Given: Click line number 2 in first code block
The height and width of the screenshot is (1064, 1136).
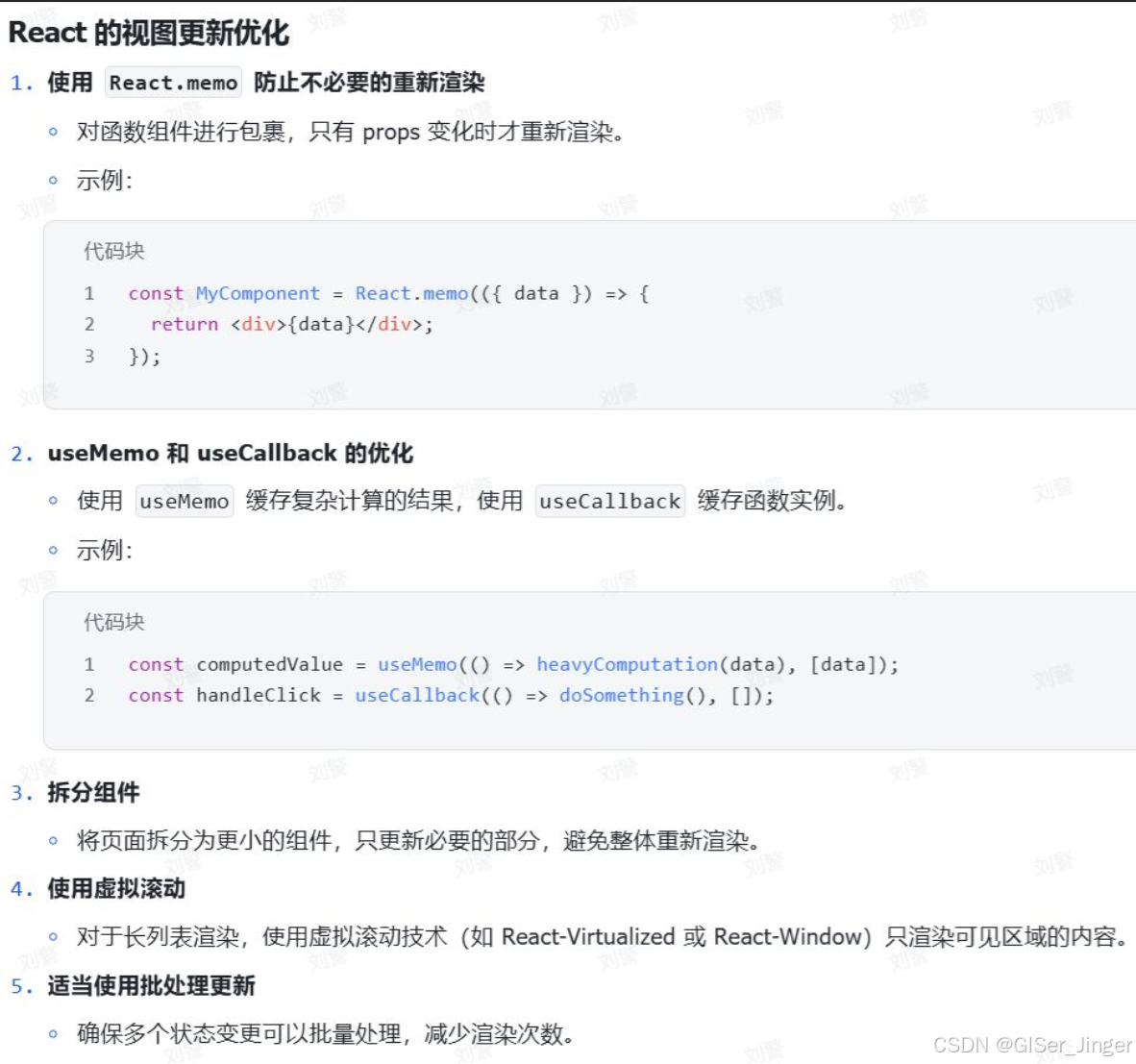Looking at the screenshot, I should point(89,325).
